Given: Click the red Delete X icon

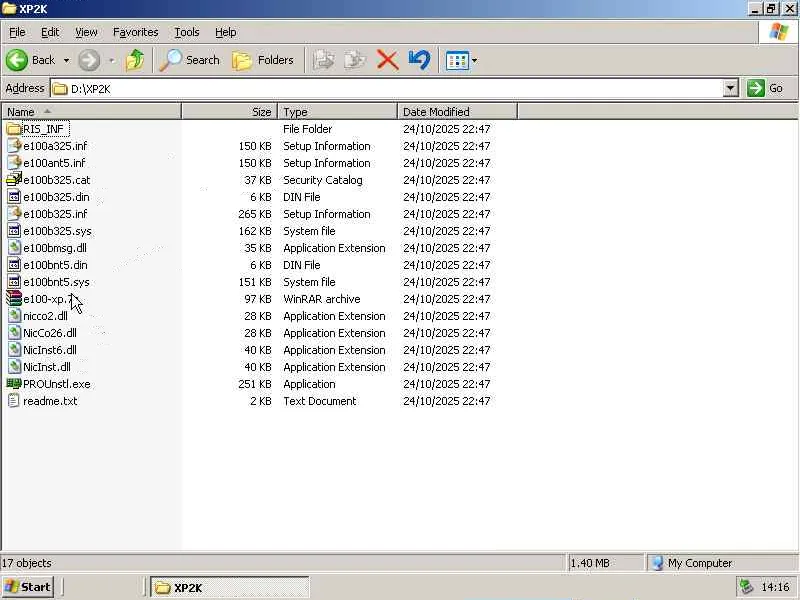Looking at the screenshot, I should coord(387,60).
